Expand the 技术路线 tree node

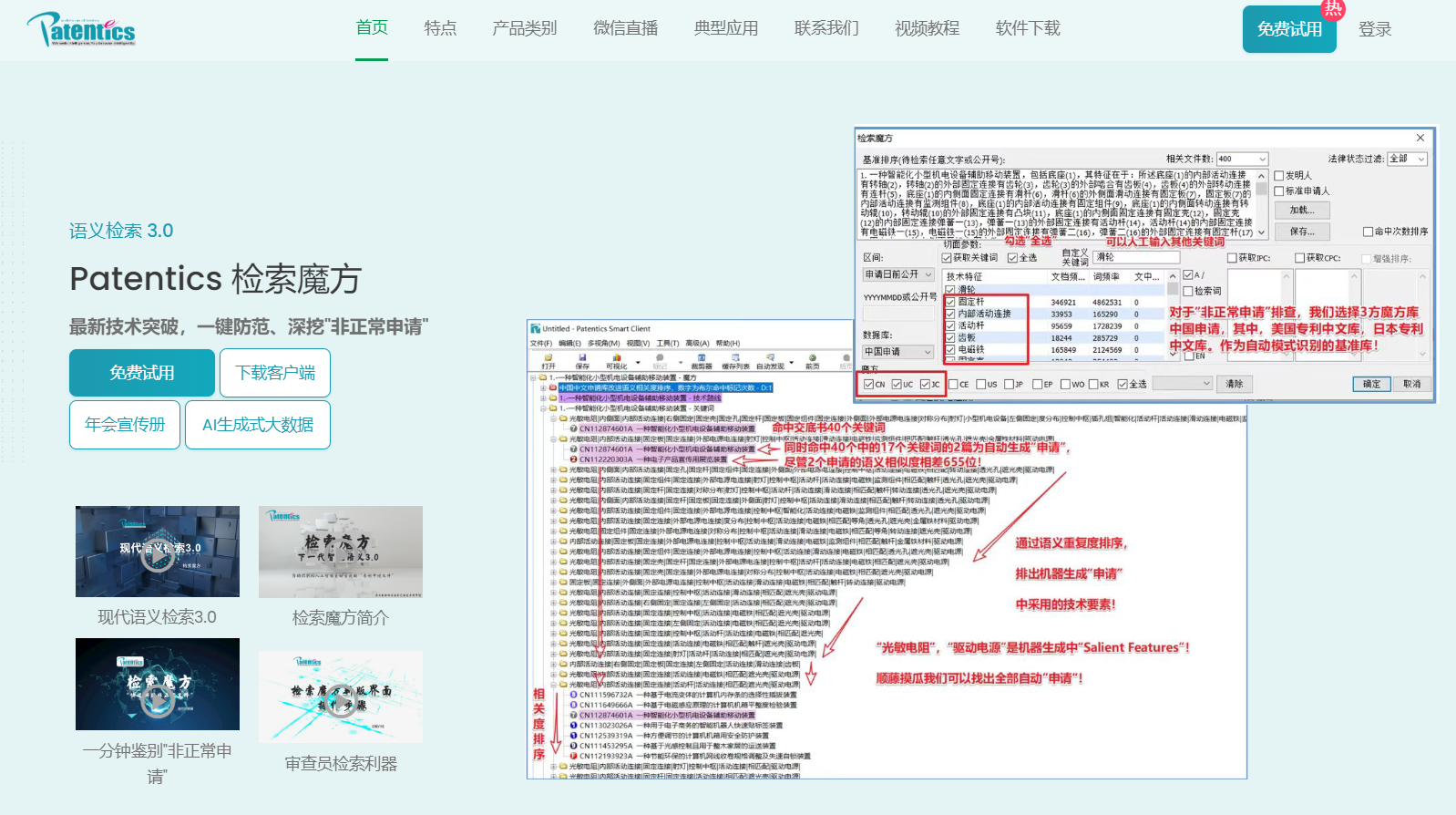tap(543, 398)
